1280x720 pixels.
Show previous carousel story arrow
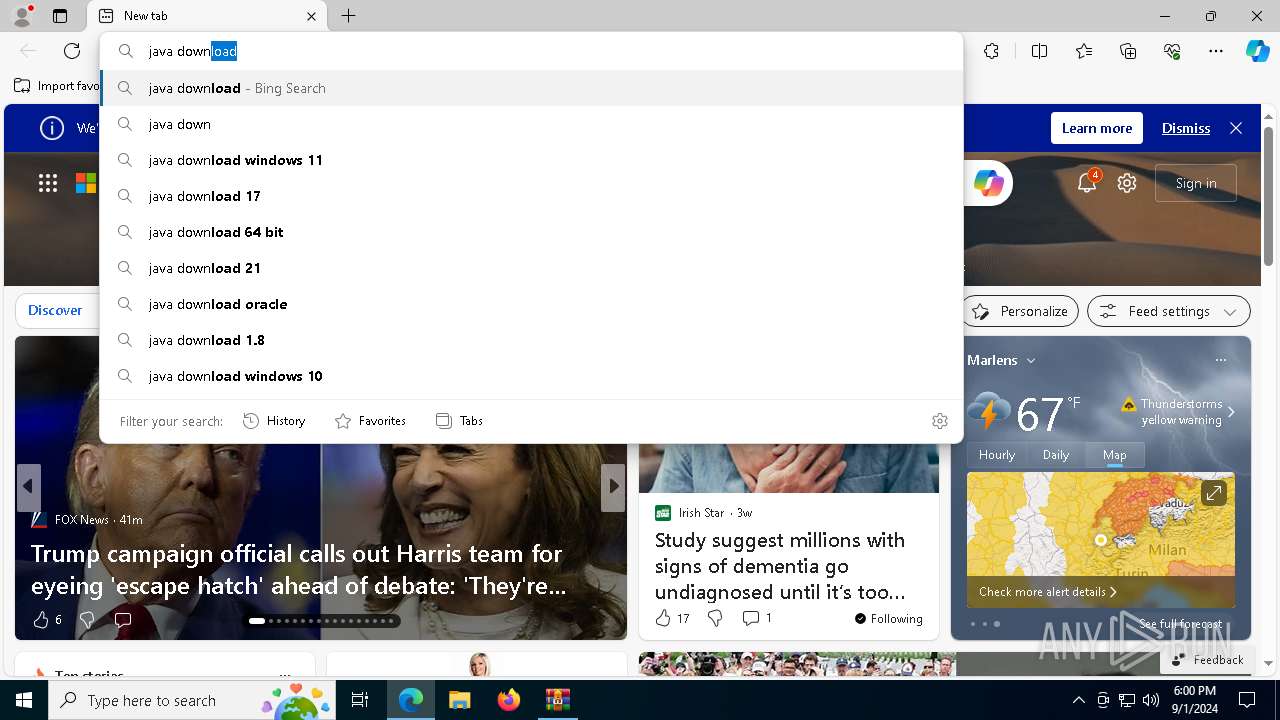pyautogui.click(x=28, y=487)
